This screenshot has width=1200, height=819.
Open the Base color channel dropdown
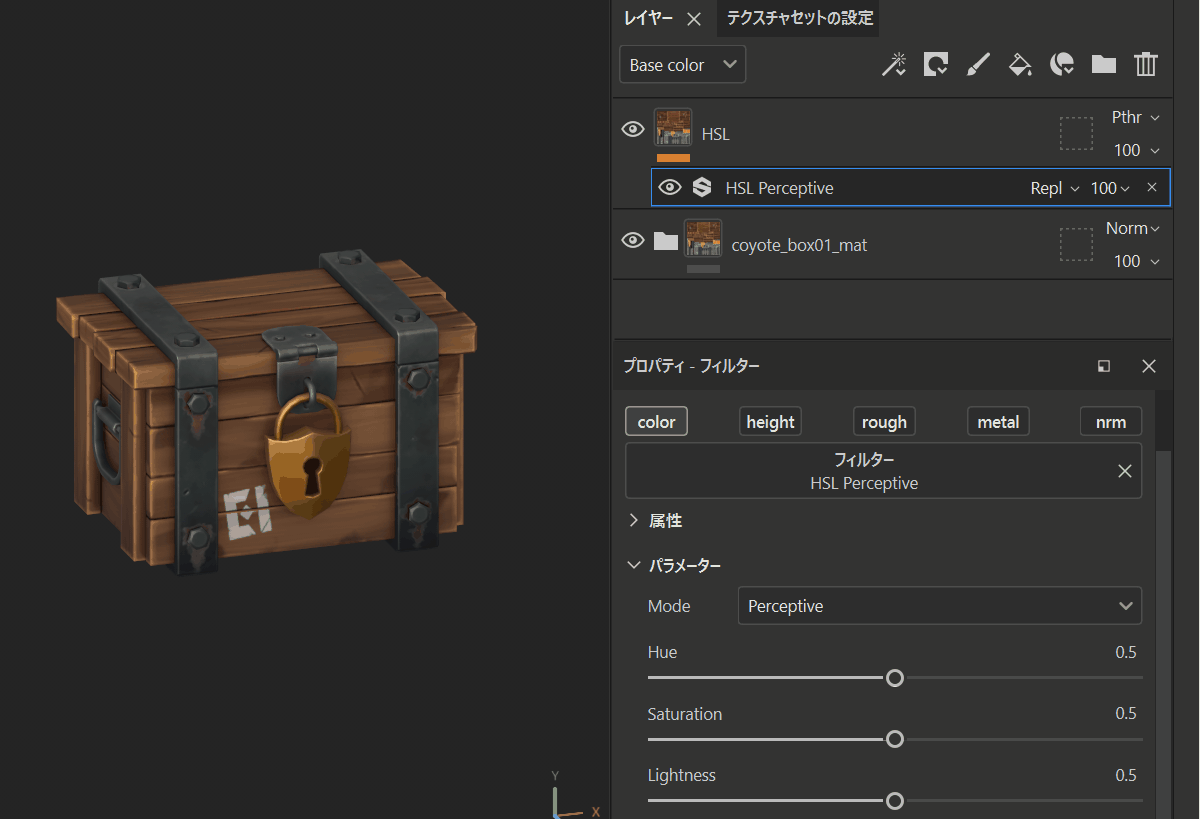[682, 65]
